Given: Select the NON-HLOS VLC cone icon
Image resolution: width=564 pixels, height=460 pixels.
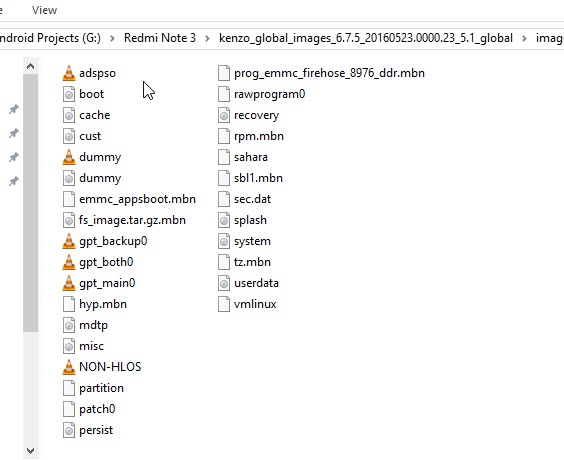Looking at the screenshot, I should (x=69, y=367).
